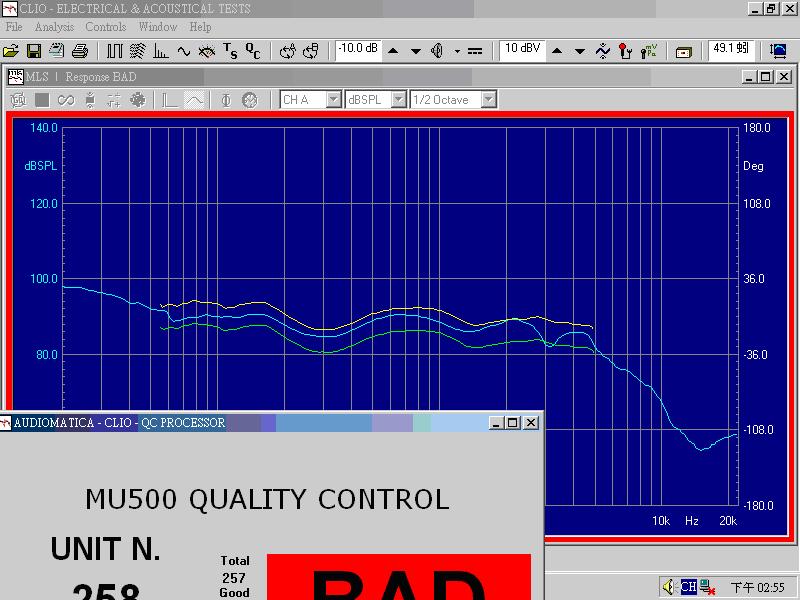
Task: Open the sinusoidal analysis icon
Action: (x=184, y=51)
